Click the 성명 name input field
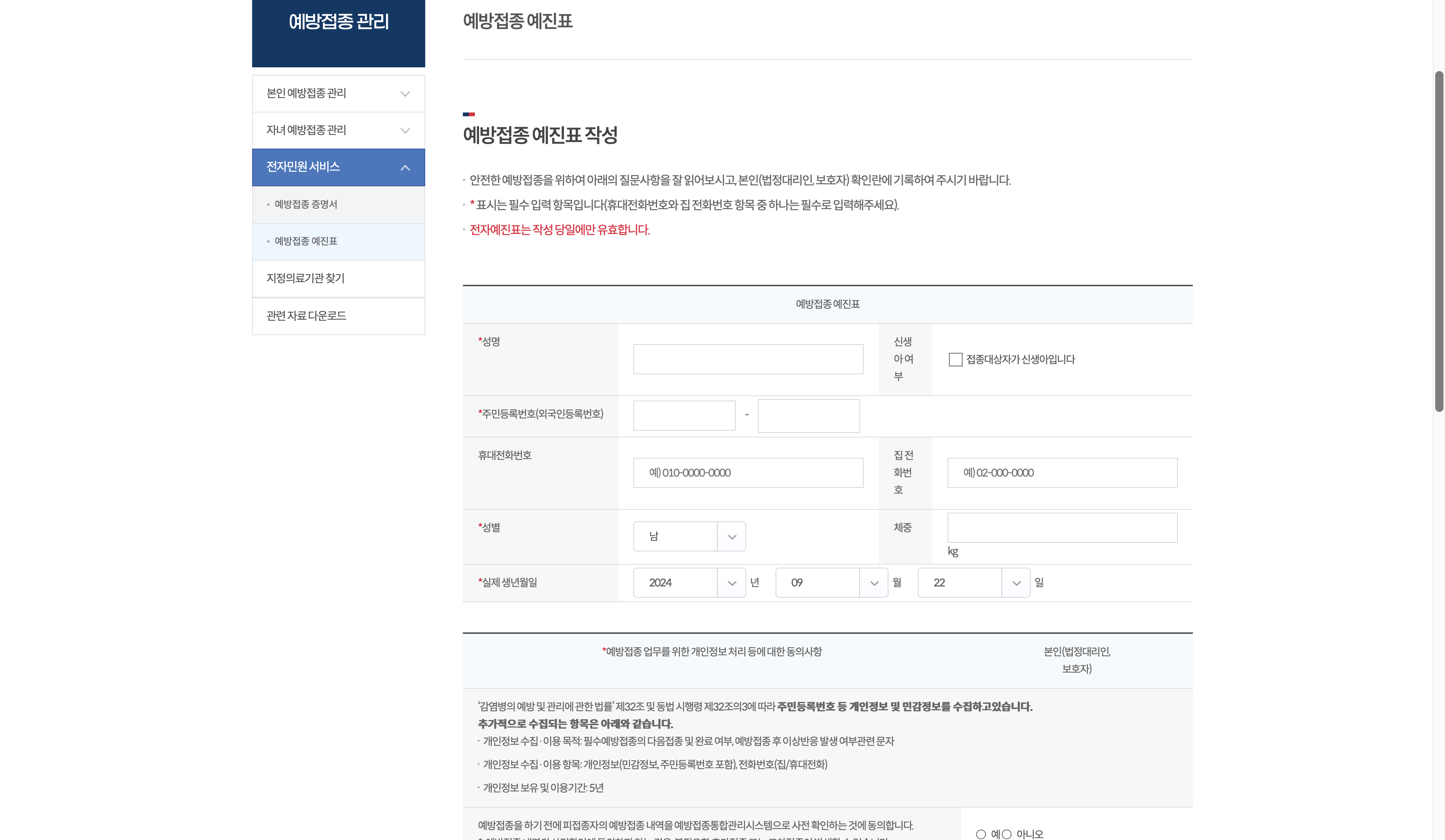The width and height of the screenshot is (1445, 840). pos(748,360)
